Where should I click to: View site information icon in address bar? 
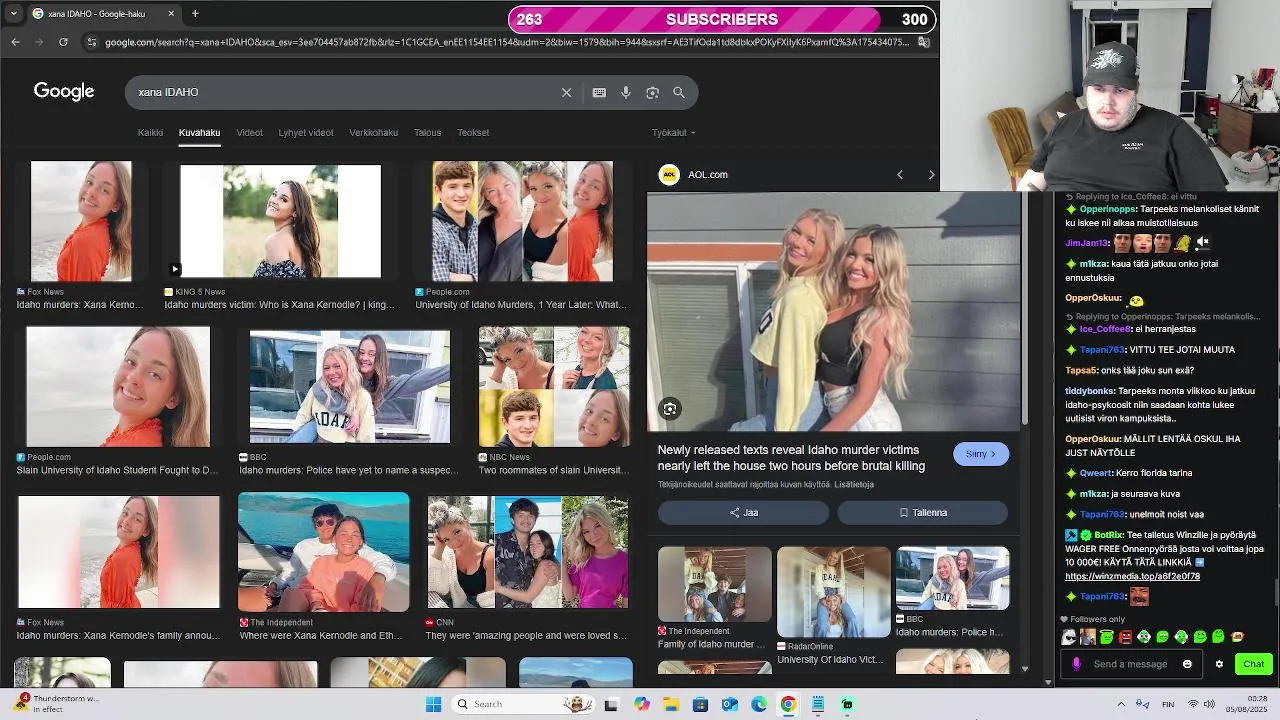tap(92, 42)
